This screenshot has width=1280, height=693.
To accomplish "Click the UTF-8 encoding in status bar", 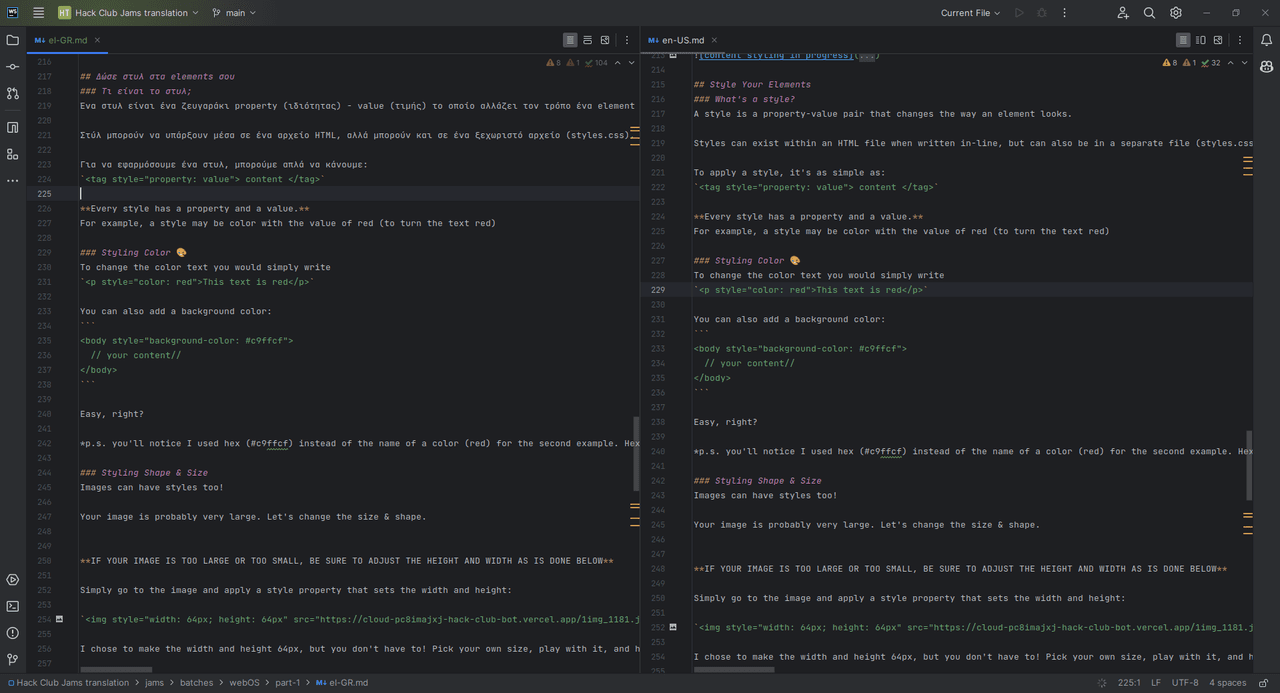I will 1185,683.
